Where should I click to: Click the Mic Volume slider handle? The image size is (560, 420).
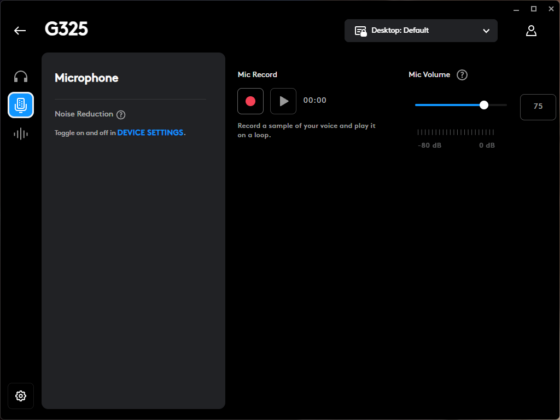pyautogui.click(x=484, y=105)
